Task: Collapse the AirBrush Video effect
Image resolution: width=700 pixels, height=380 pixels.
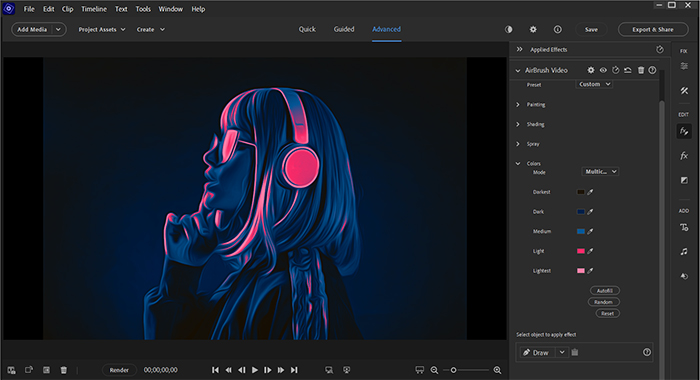Action: [x=518, y=70]
